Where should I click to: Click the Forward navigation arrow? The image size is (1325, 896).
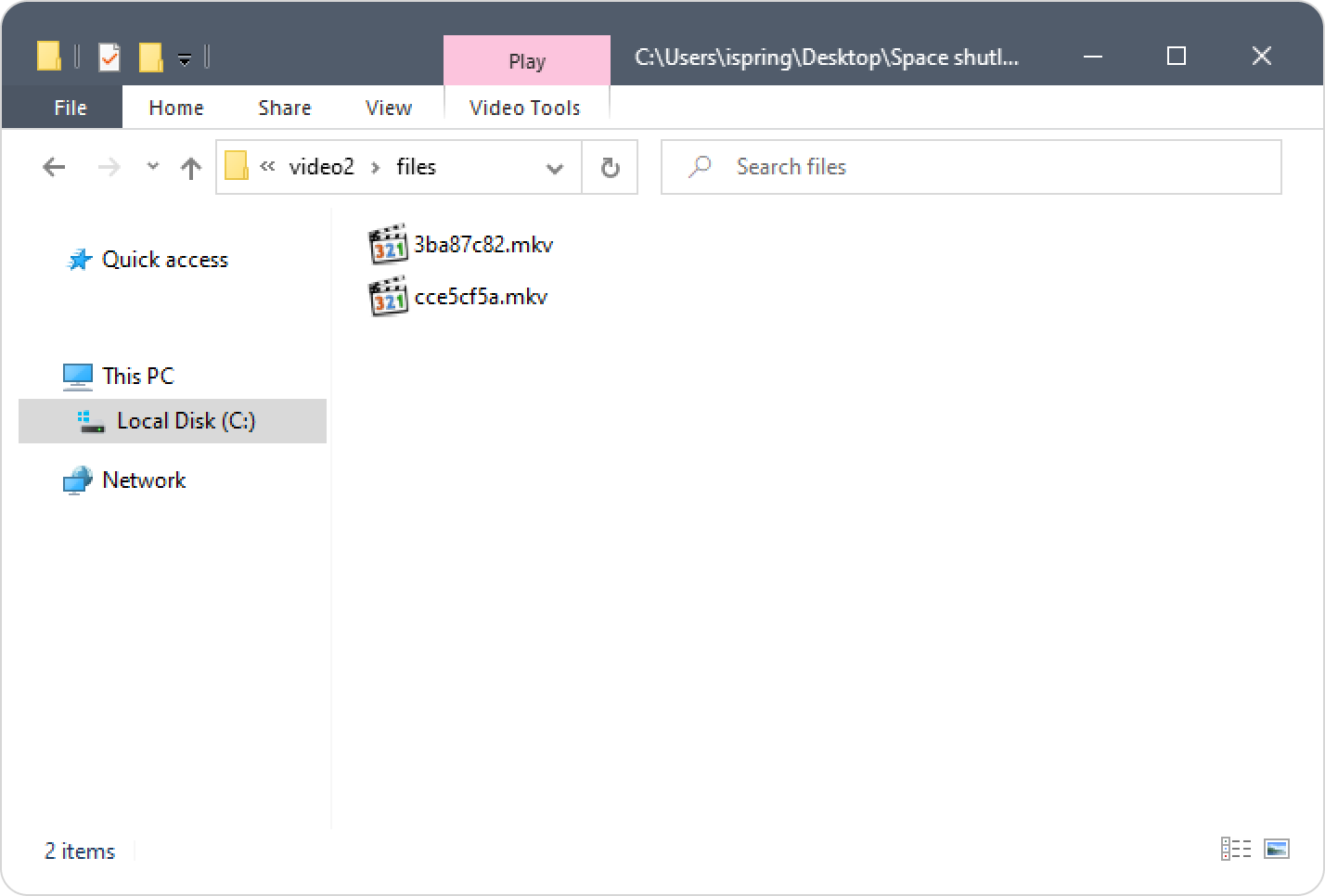[x=109, y=167]
